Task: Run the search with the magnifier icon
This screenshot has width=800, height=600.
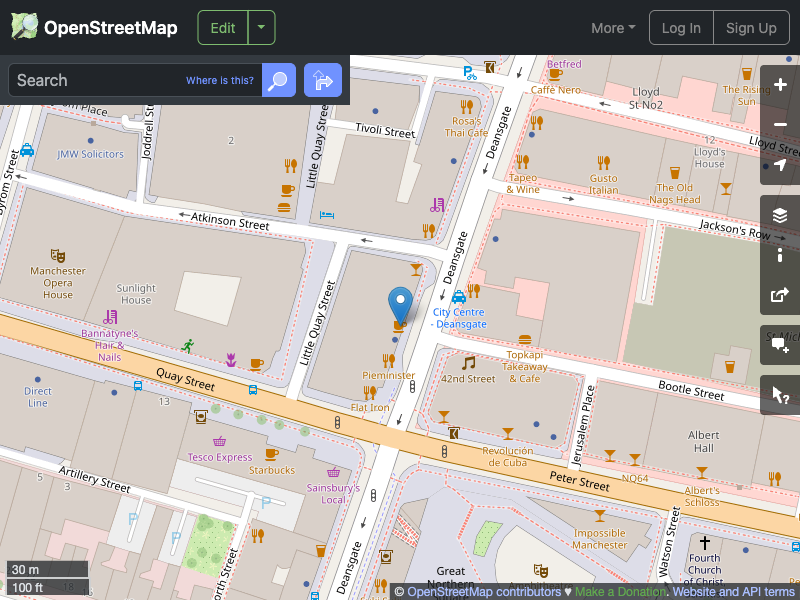Action: pos(278,80)
